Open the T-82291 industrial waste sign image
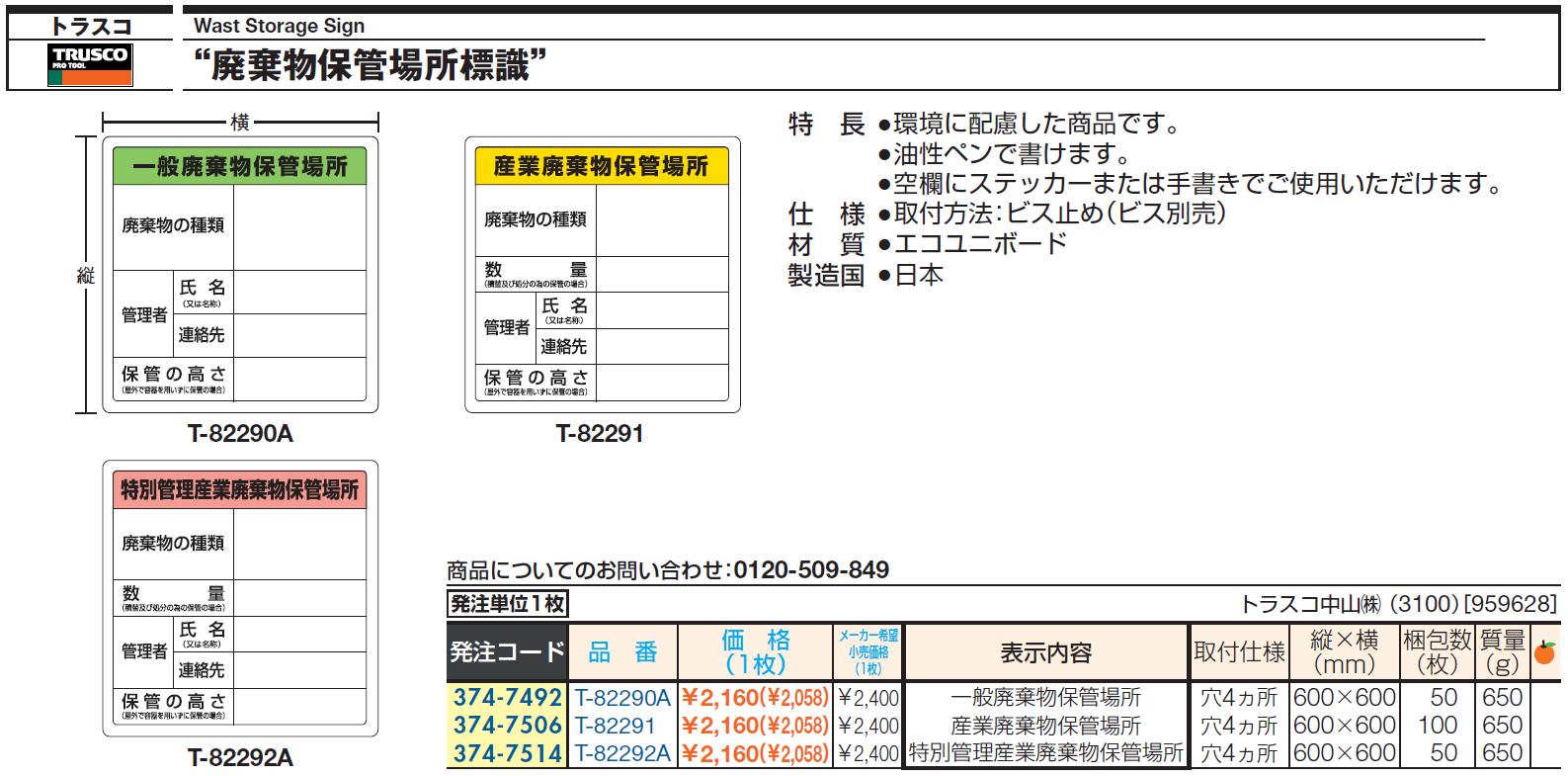1568x776 pixels. tap(603, 275)
